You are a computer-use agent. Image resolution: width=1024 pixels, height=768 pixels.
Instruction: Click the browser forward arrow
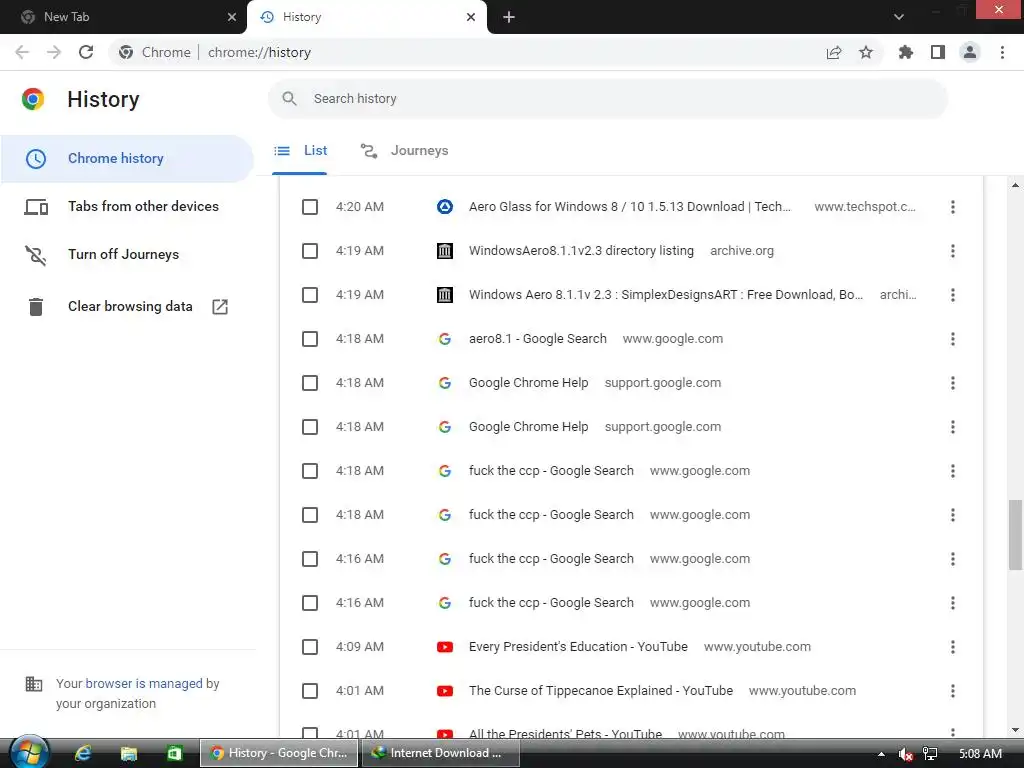54,52
